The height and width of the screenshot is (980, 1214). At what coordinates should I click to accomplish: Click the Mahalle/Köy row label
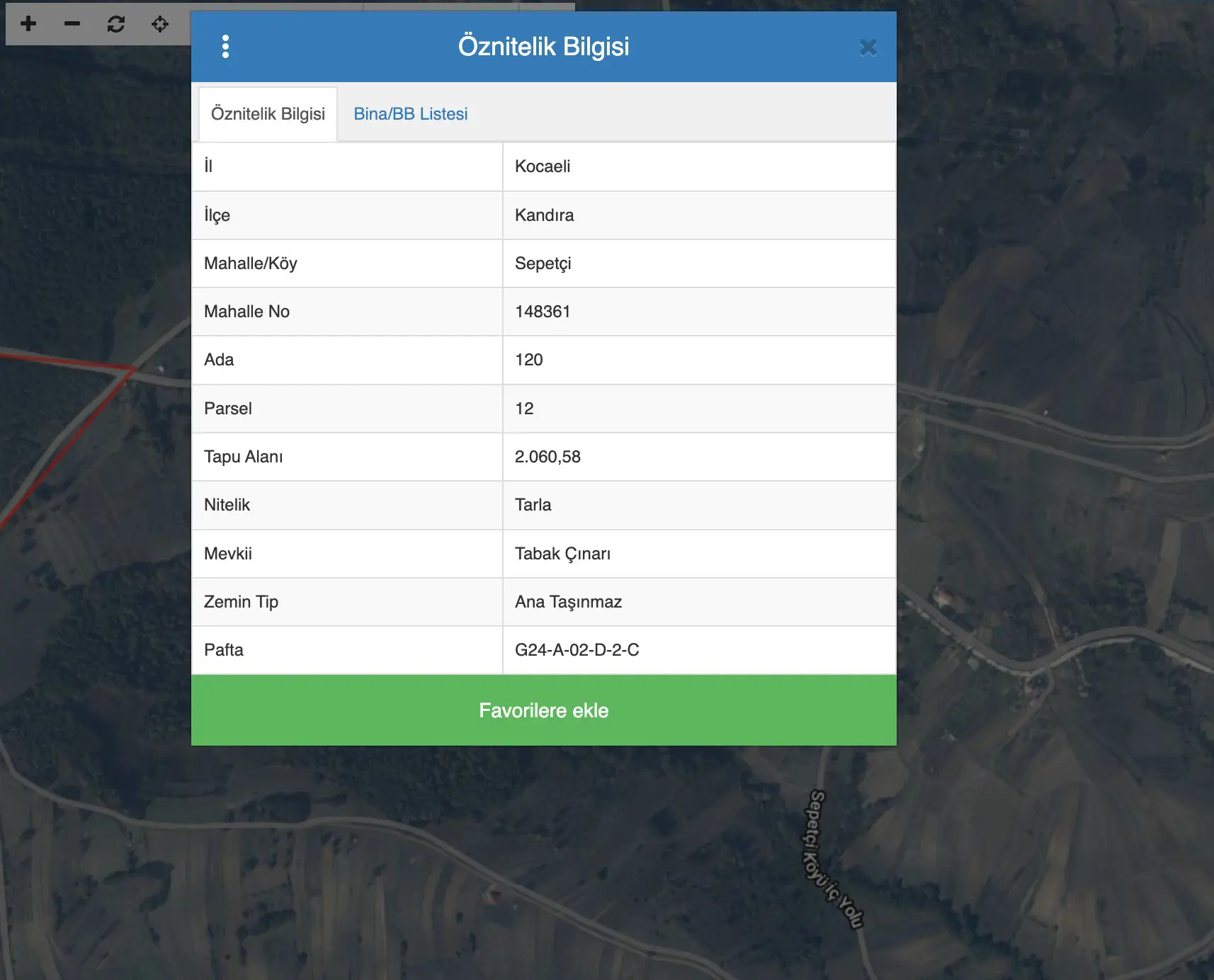pos(251,263)
